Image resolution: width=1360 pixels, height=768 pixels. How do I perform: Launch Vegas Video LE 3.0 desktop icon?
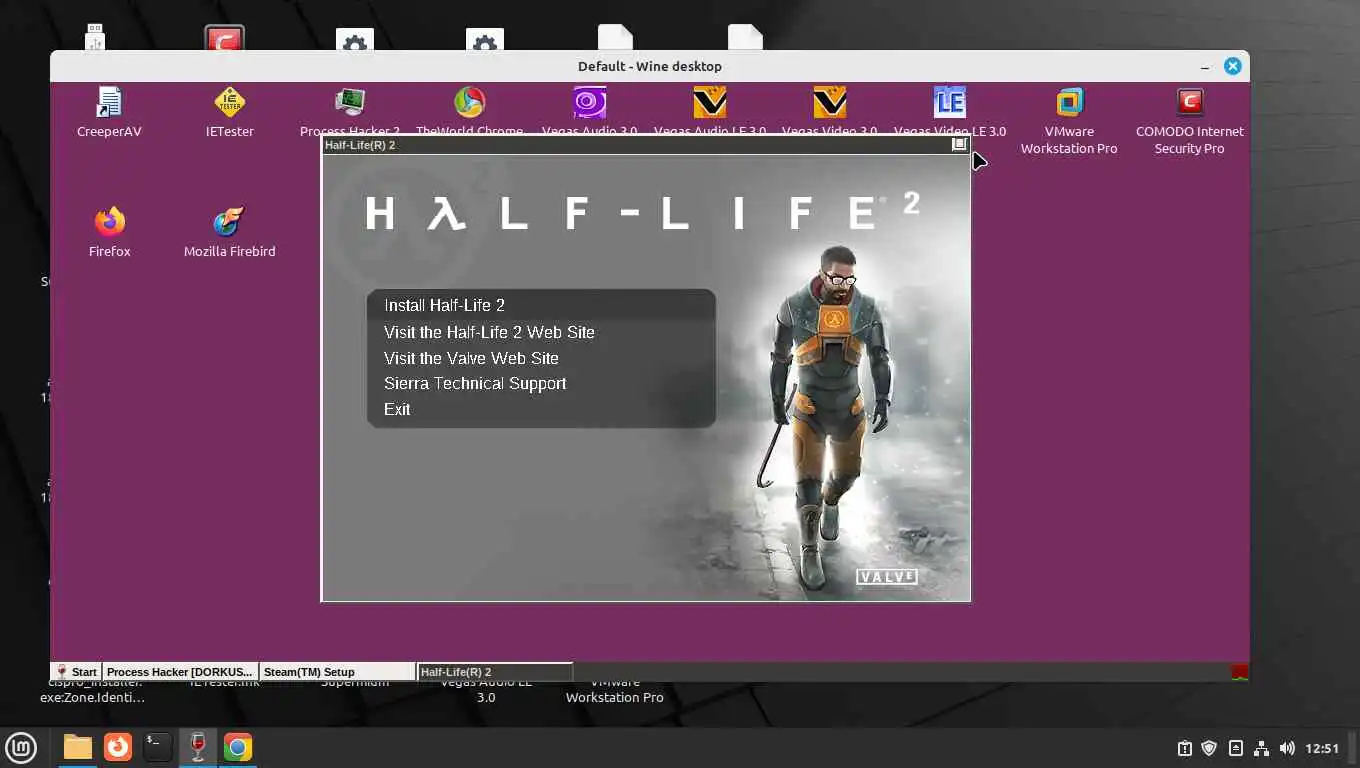(x=949, y=112)
